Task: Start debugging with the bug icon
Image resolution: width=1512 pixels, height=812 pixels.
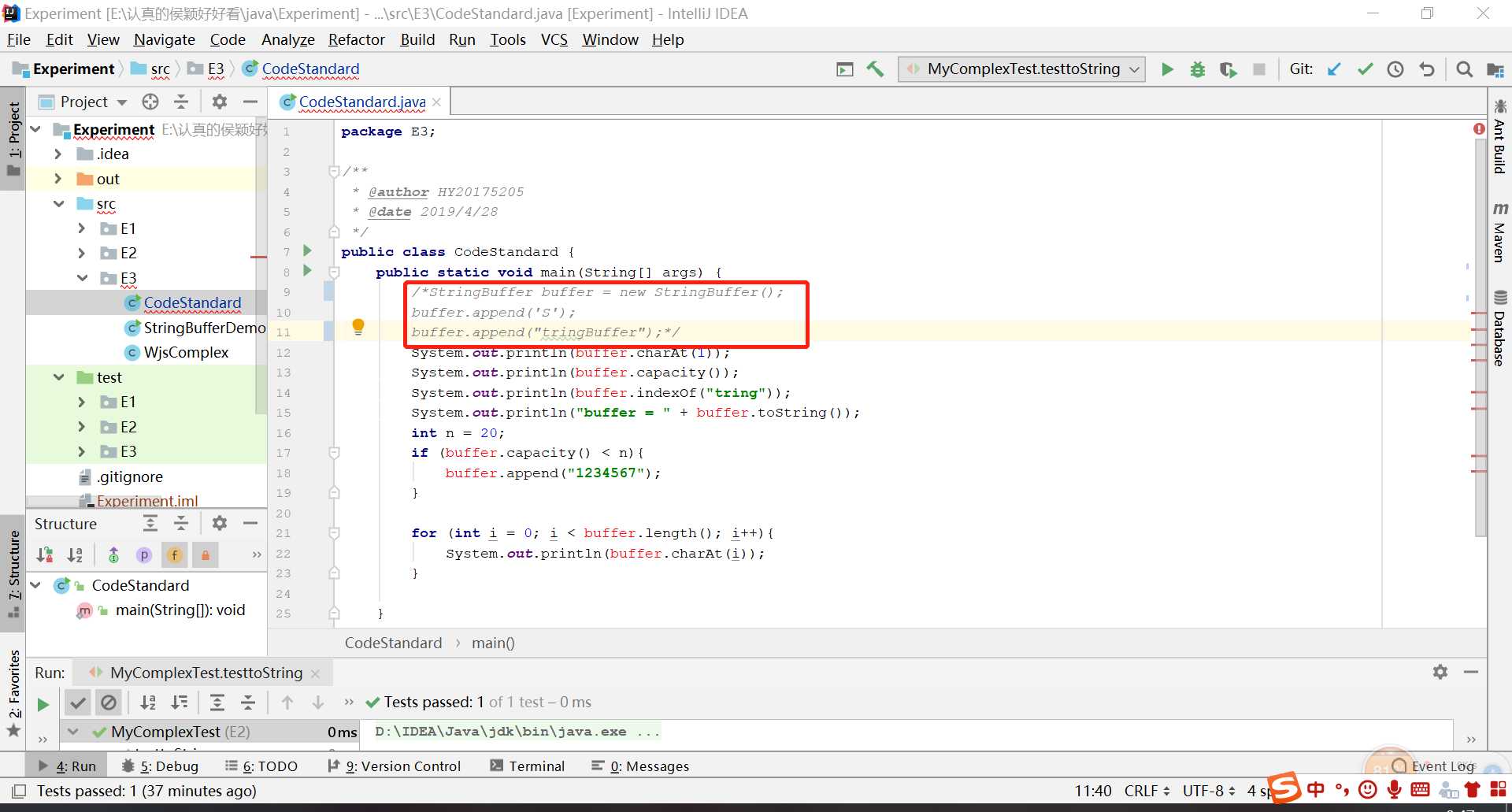Action: click(x=1197, y=69)
